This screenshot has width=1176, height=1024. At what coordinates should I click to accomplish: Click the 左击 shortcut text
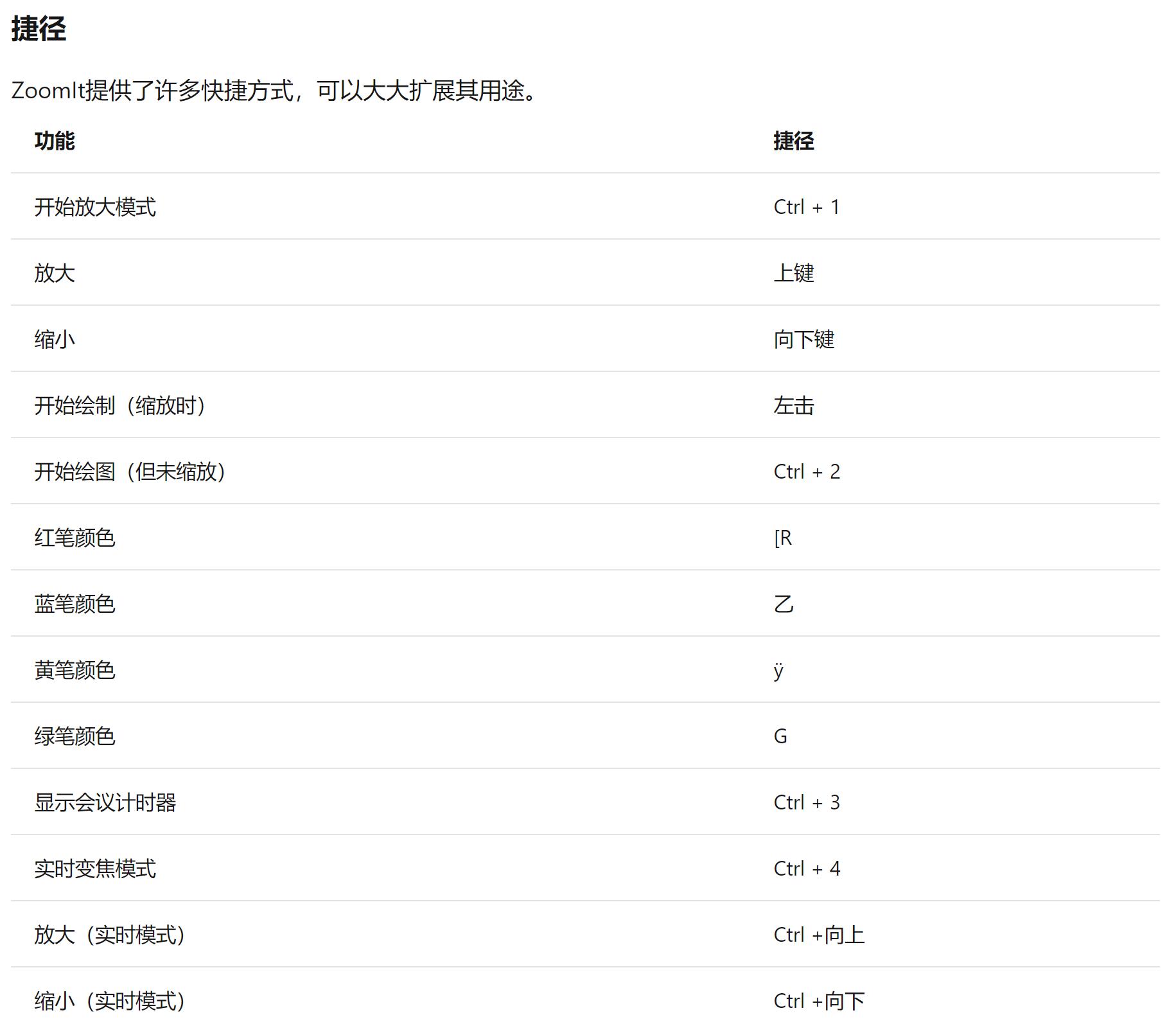(x=793, y=405)
